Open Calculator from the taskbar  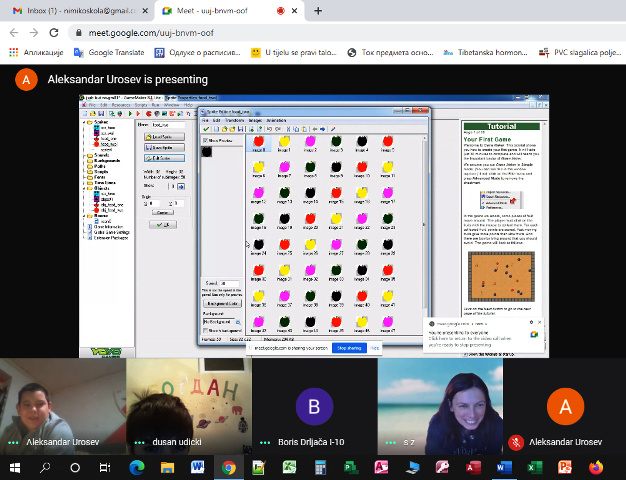point(320,467)
